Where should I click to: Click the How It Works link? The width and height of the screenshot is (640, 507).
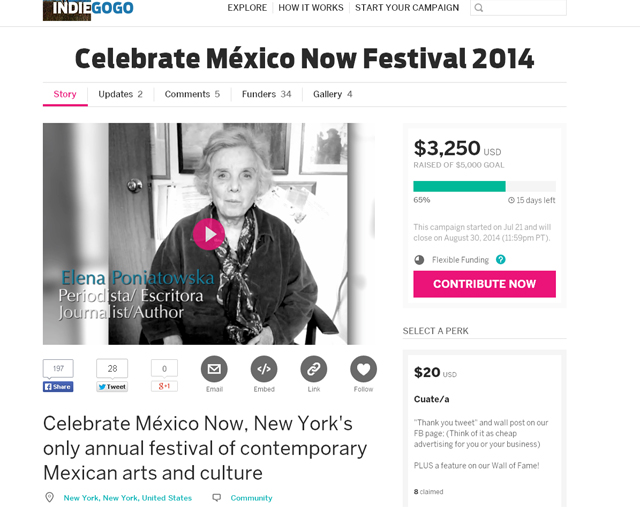tap(310, 8)
